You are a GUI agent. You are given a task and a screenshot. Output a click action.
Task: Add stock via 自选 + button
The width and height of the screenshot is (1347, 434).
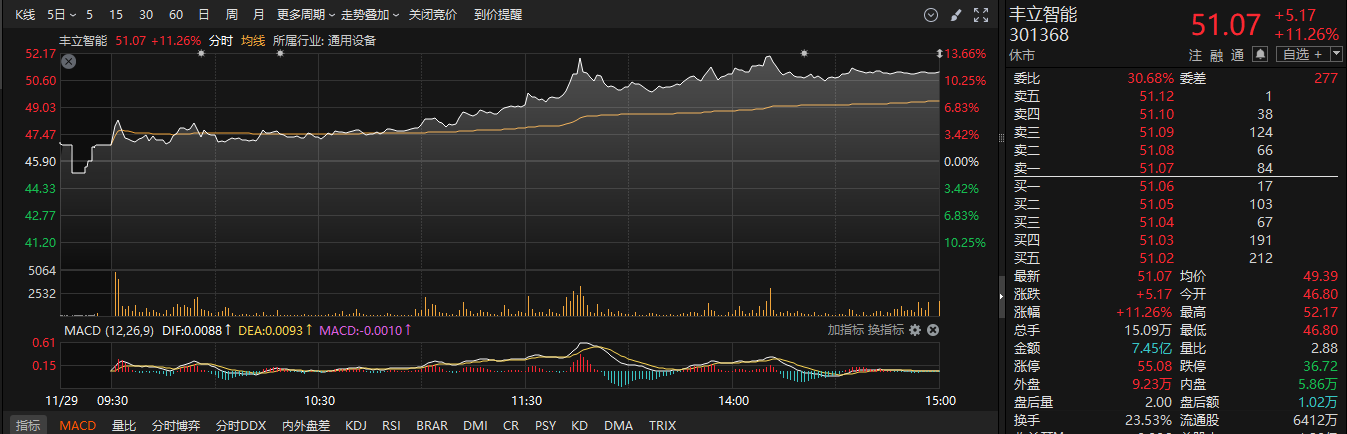(x=1301, y=54)
